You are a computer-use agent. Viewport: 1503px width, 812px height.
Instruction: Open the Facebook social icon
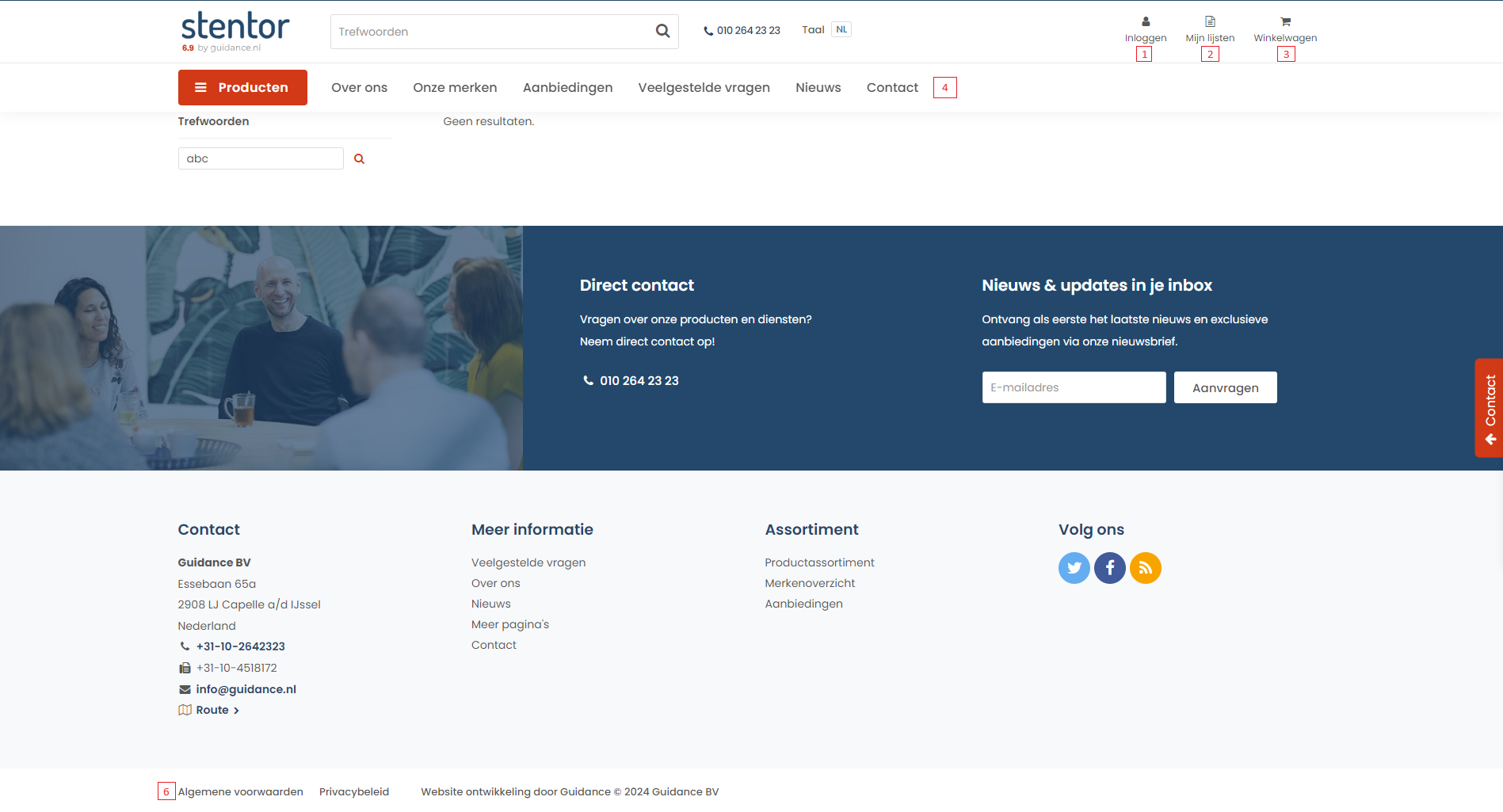[x=1110, y=568]
